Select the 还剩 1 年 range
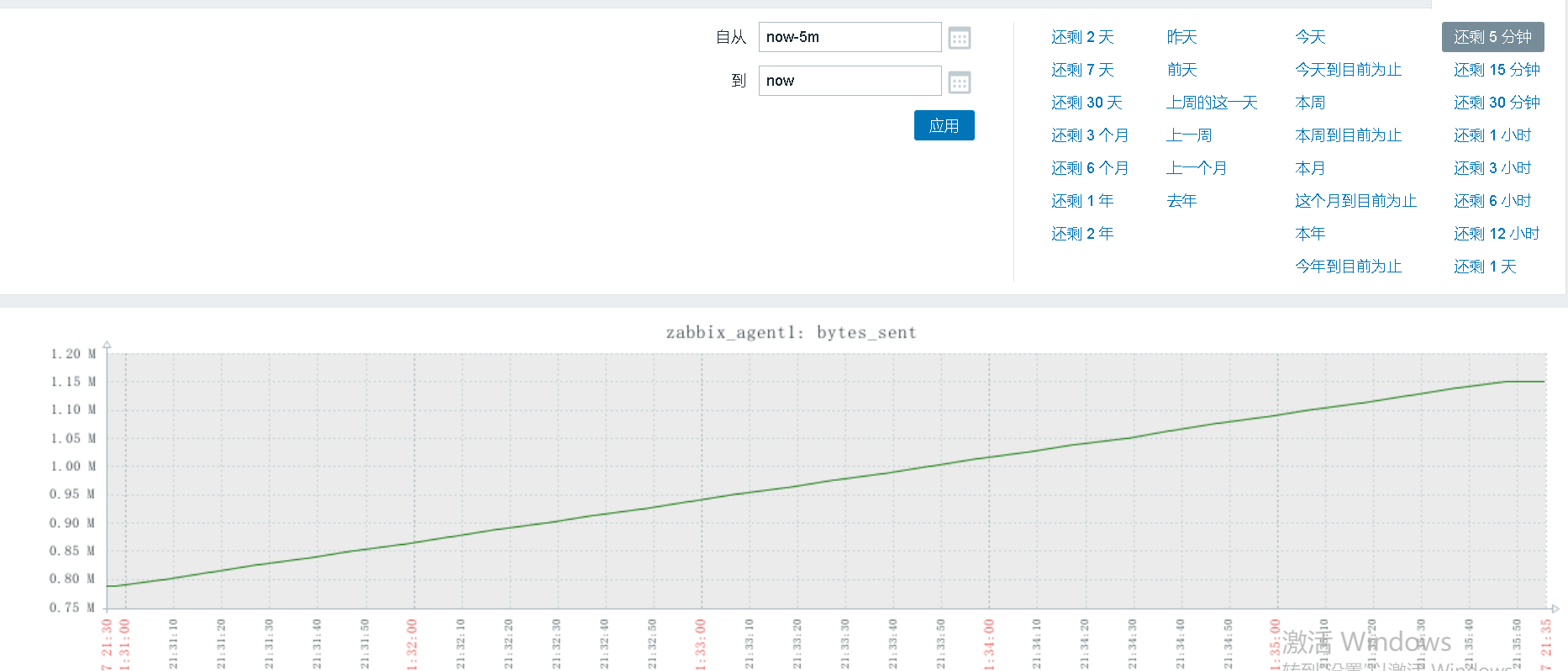Screen dimensions: 1568x671 (1082, 201)
